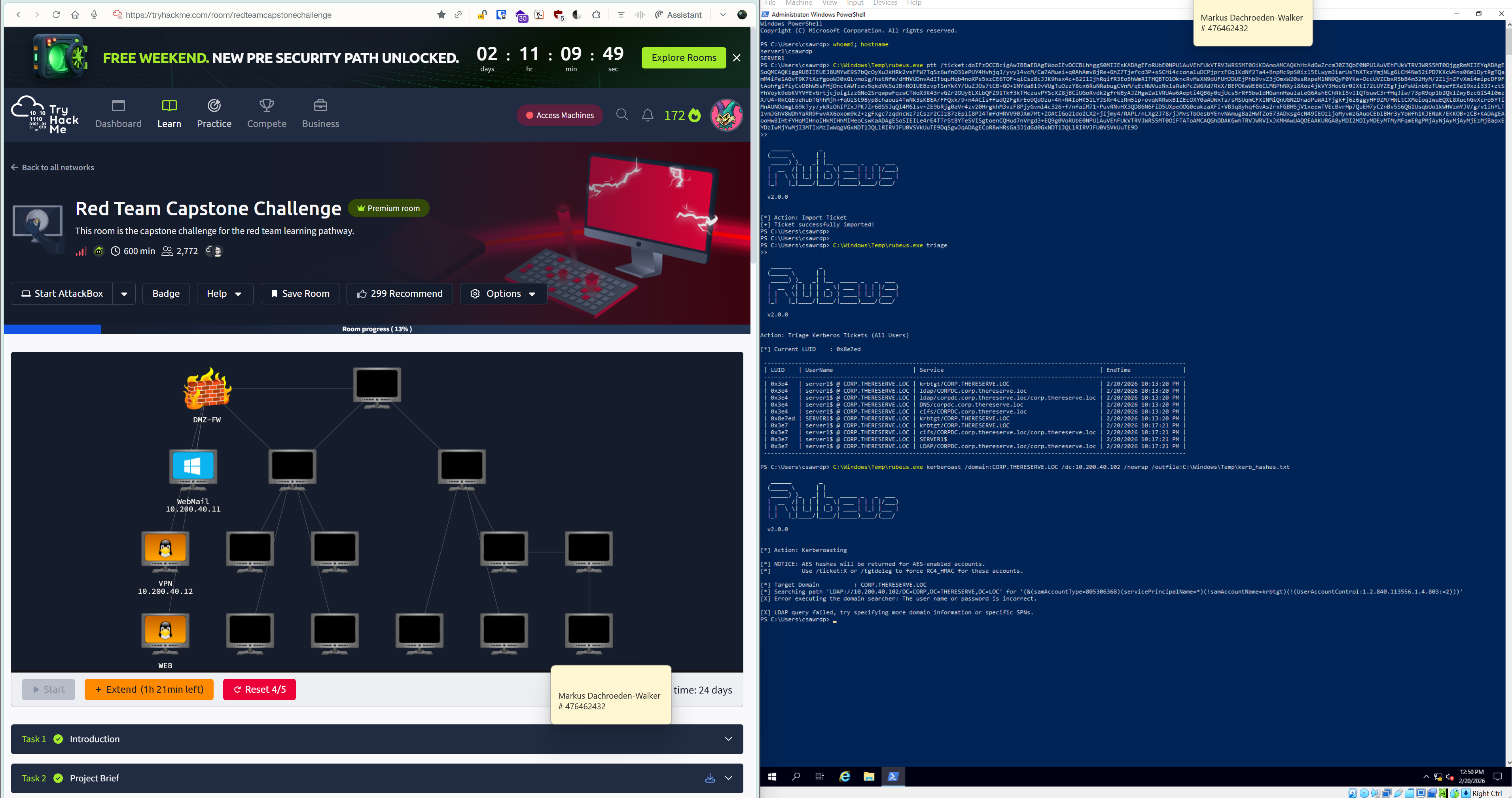Click the browser address bar URL
The image size is (1512, 798).
[x=229, y=15]
